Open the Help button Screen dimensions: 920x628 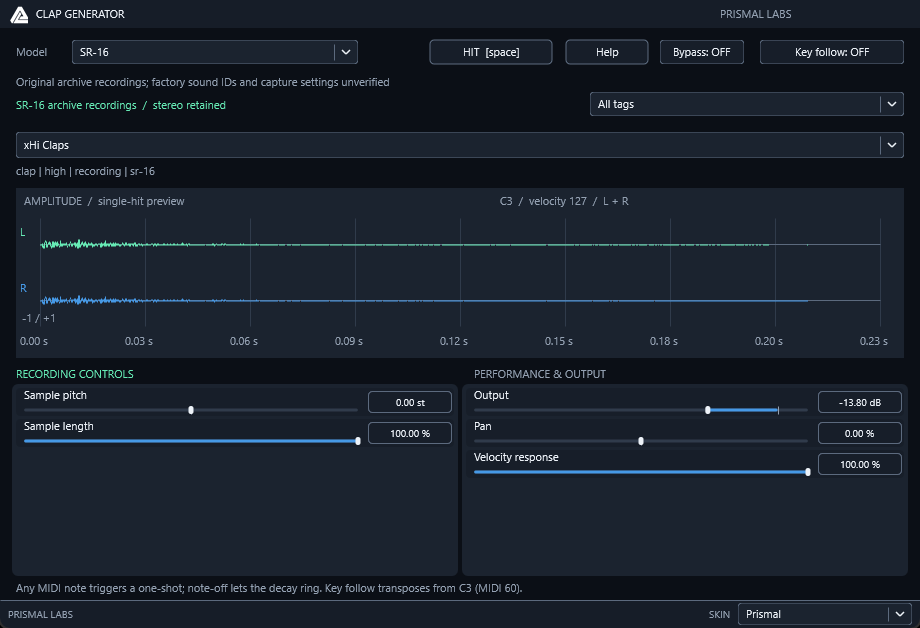click(x=607, y=52)
